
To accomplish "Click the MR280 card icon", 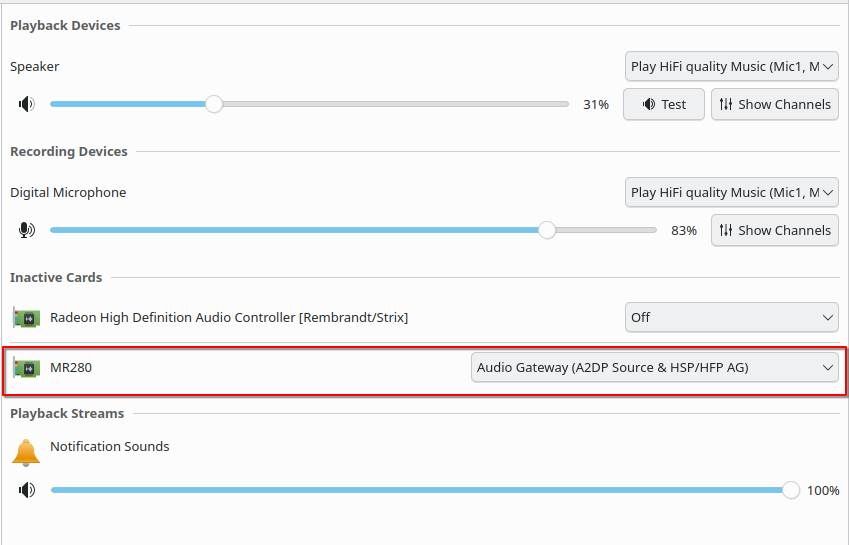I will (x=26, y=368).
